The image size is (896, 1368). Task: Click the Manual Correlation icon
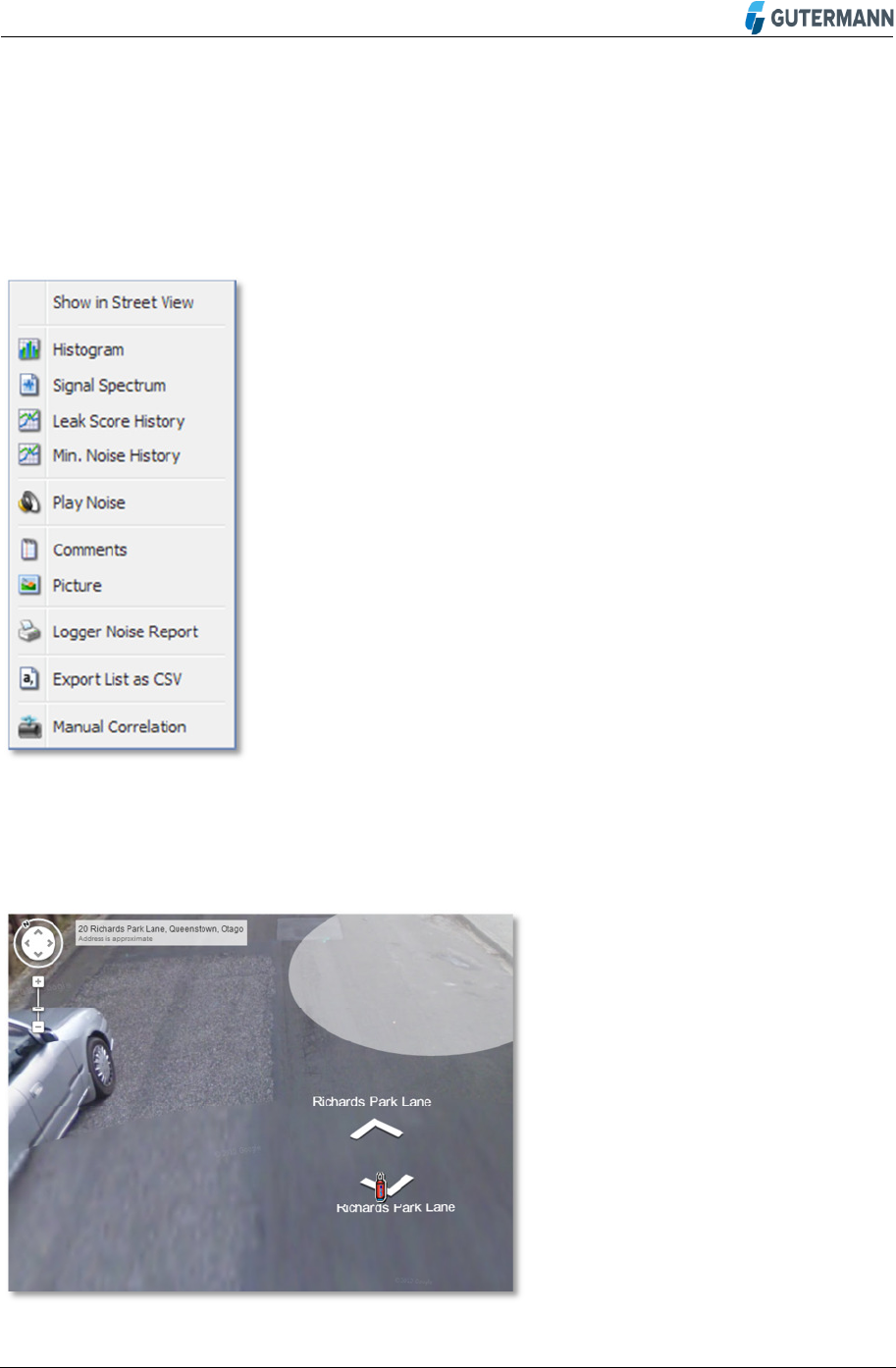tap(30, 727)
